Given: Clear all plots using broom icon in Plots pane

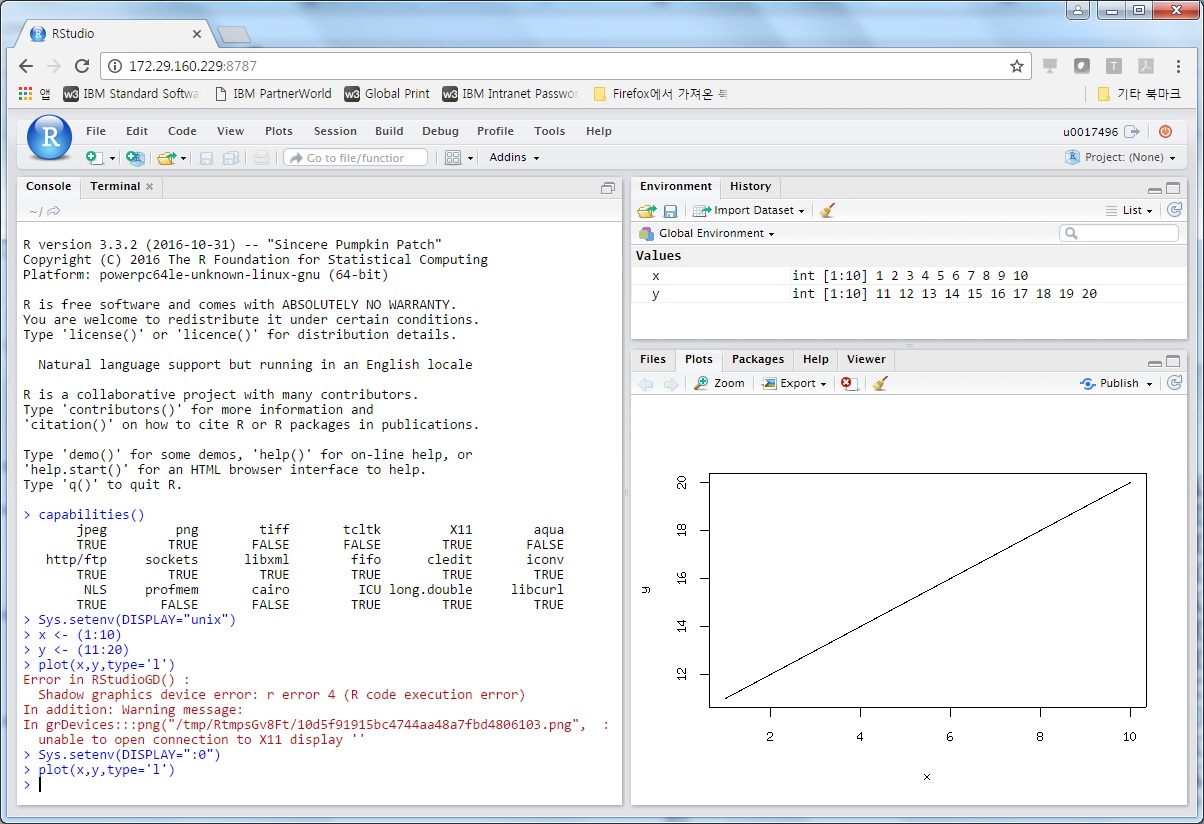Looking at the screenshot, I should click(880, 384).
